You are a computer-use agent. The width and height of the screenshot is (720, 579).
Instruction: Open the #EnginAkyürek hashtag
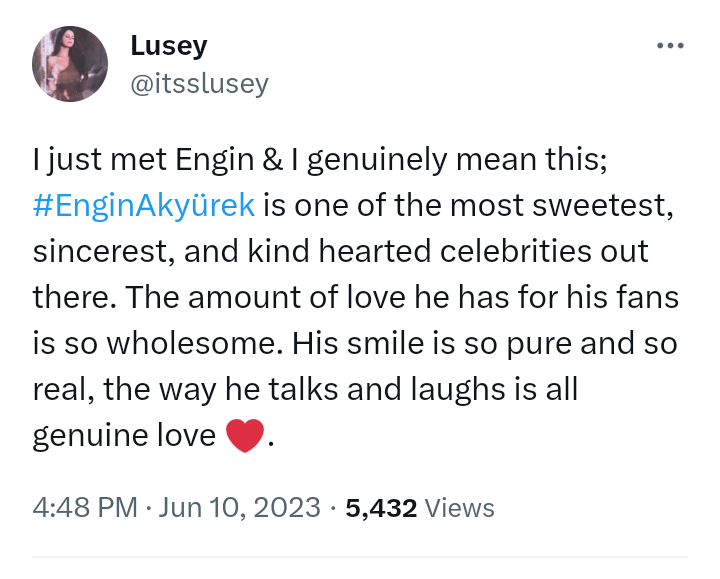[x=144, y=206]
